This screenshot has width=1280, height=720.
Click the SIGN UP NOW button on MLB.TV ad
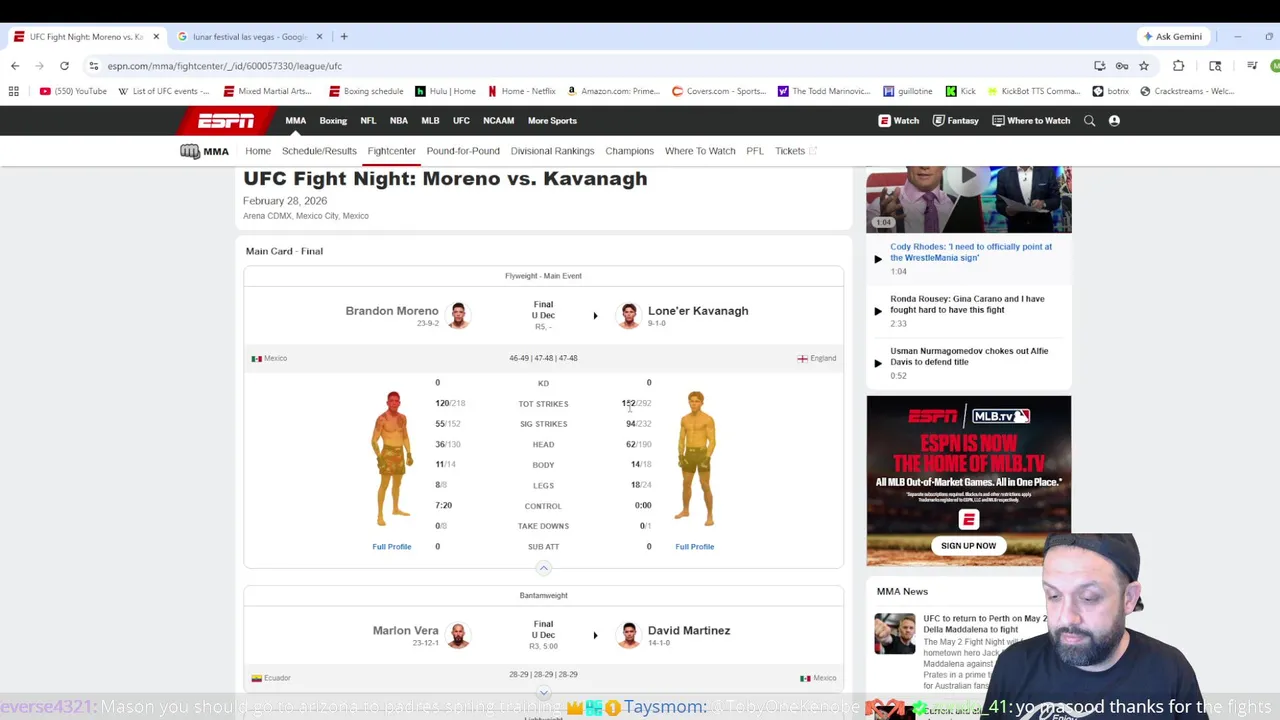point(968,546)
